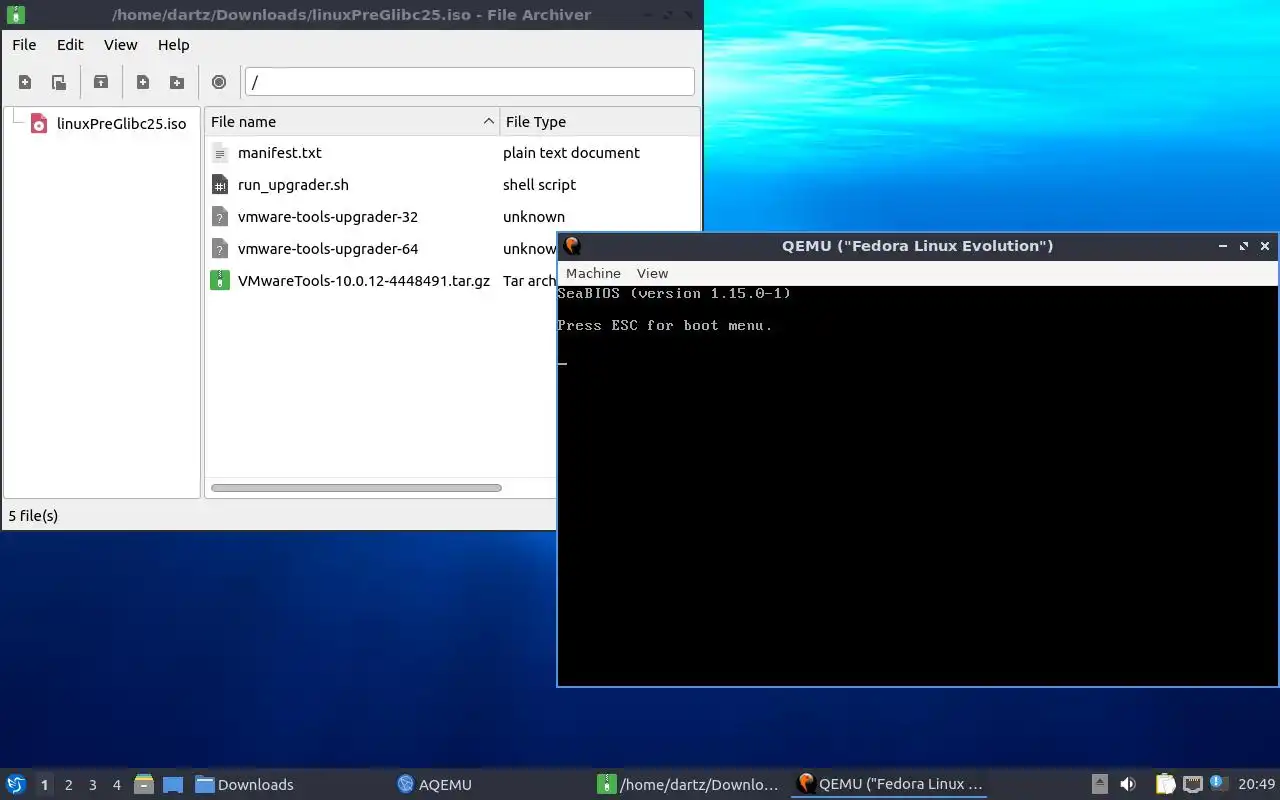Click the clipboard manager tray icon
This screenshot has width=1280, height=800.
1166,784
